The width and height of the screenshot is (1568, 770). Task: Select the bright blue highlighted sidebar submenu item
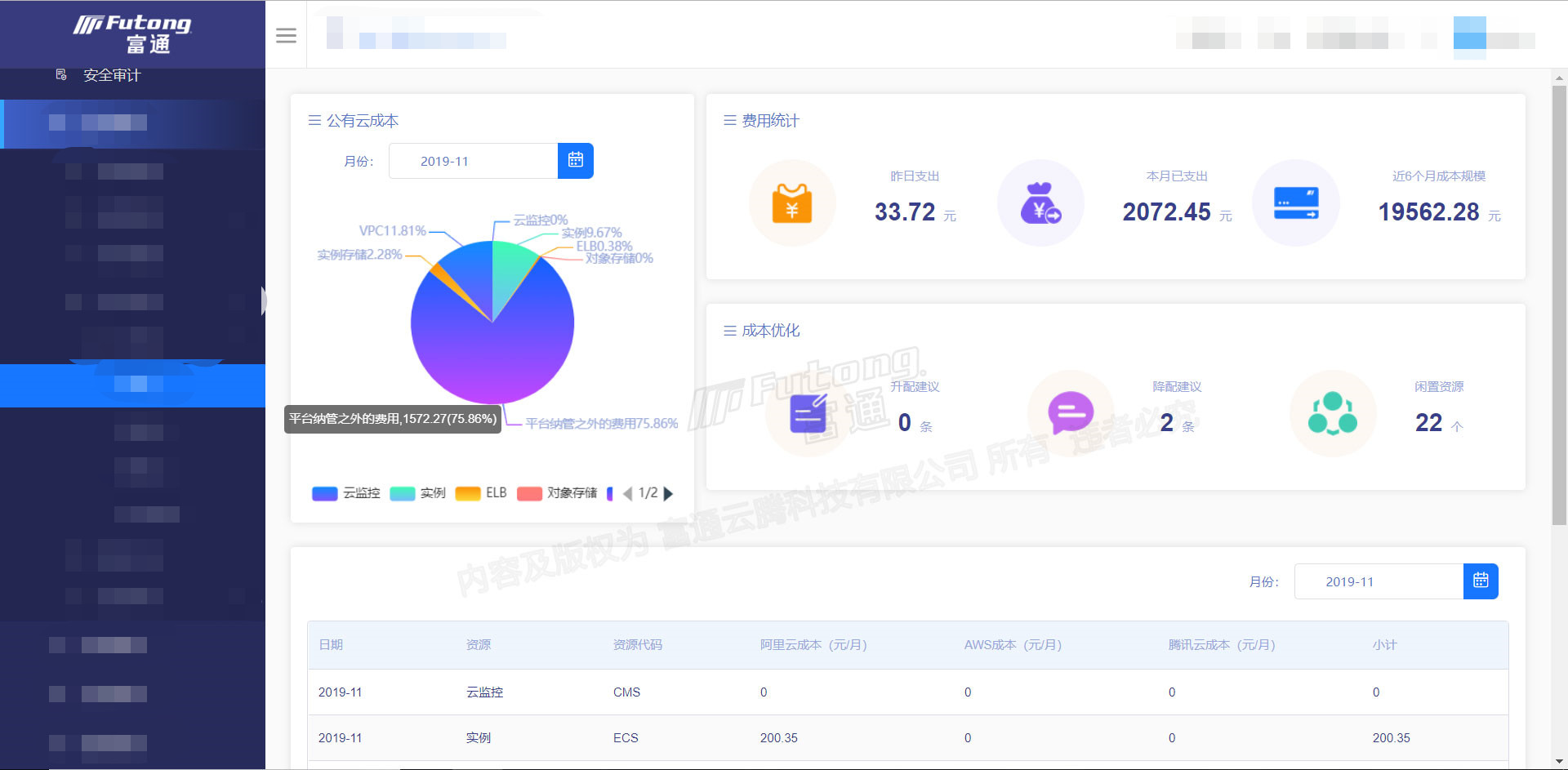132,385
